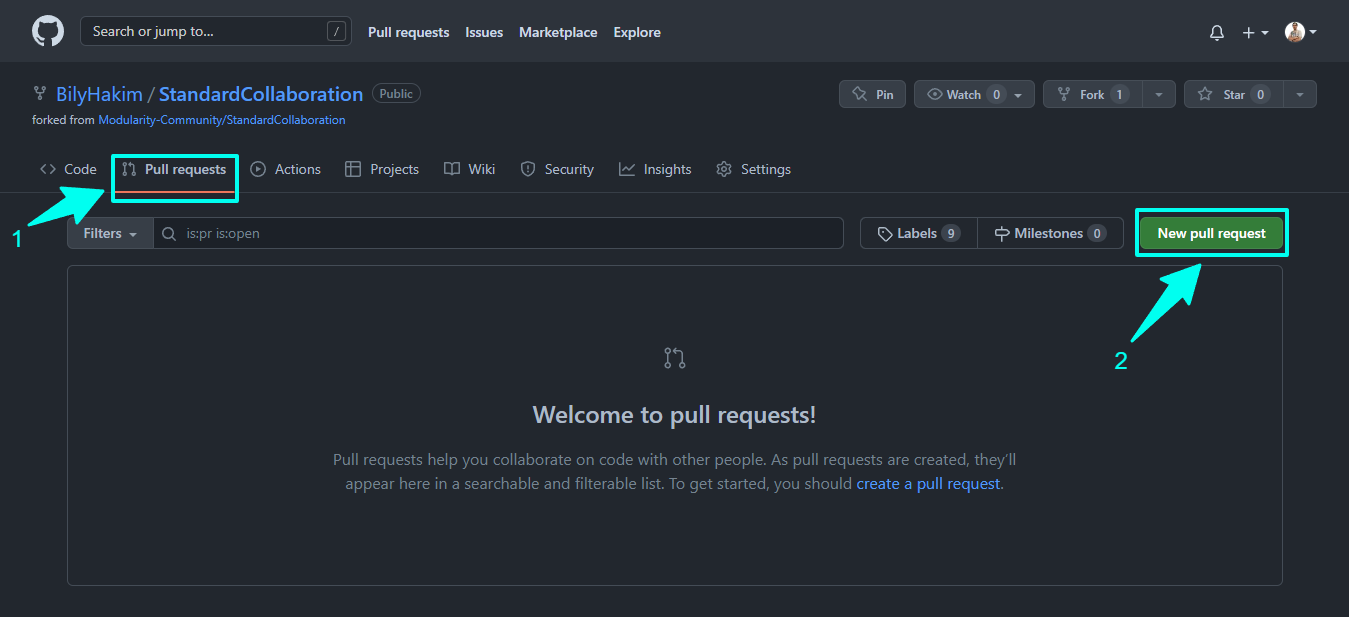Viewport: 1349px width, 617px height.
Task: Open repository Settings gear
Action: (x=753, y=169)
